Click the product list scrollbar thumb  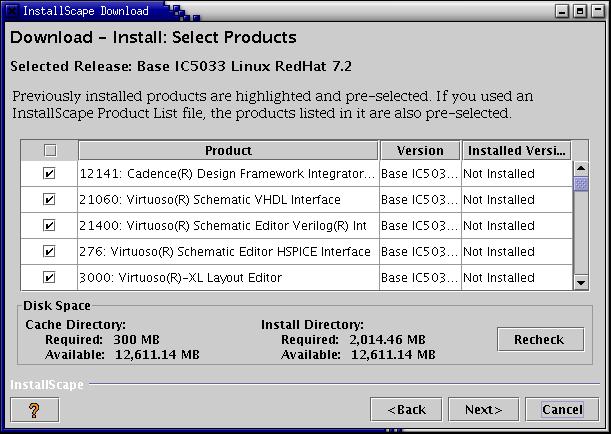[581, 183]
